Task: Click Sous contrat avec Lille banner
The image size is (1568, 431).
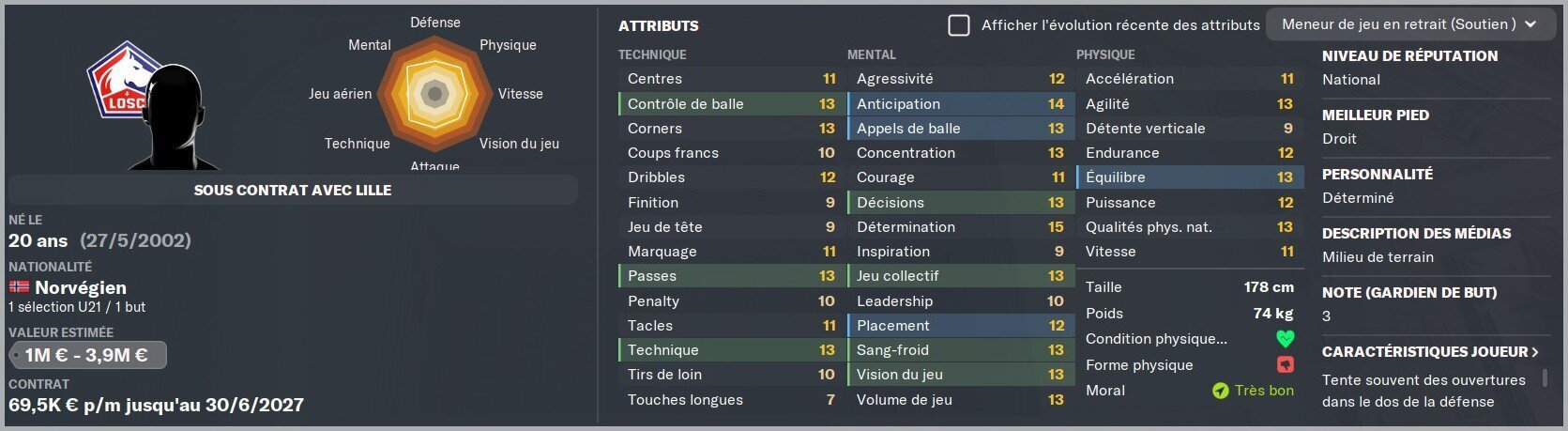Action: tap(293, 190)
